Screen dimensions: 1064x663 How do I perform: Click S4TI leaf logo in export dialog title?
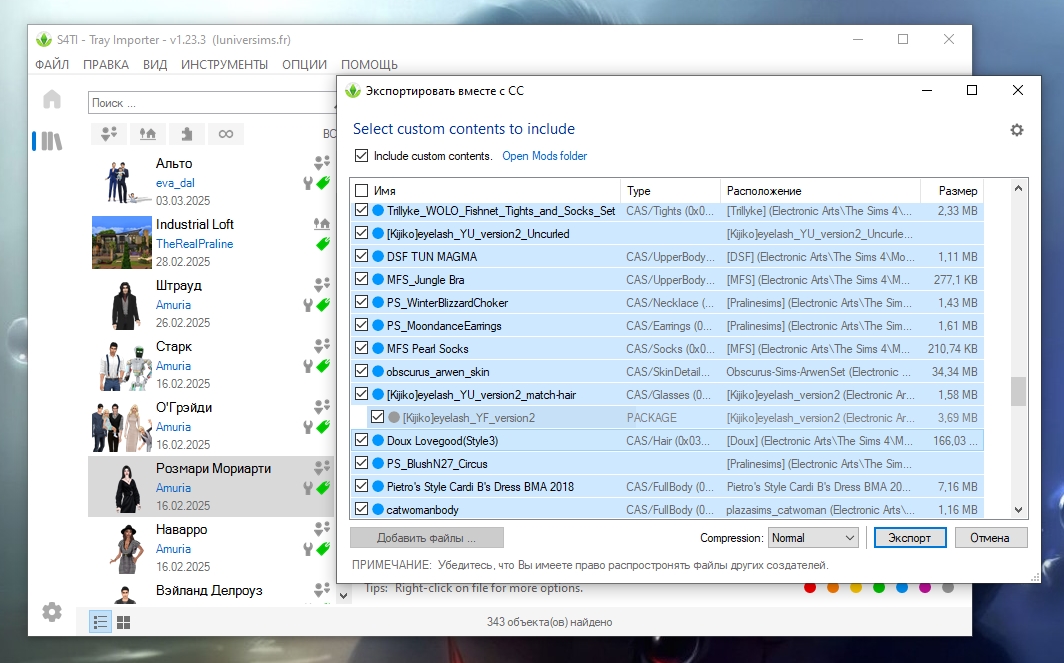[353, 91]
